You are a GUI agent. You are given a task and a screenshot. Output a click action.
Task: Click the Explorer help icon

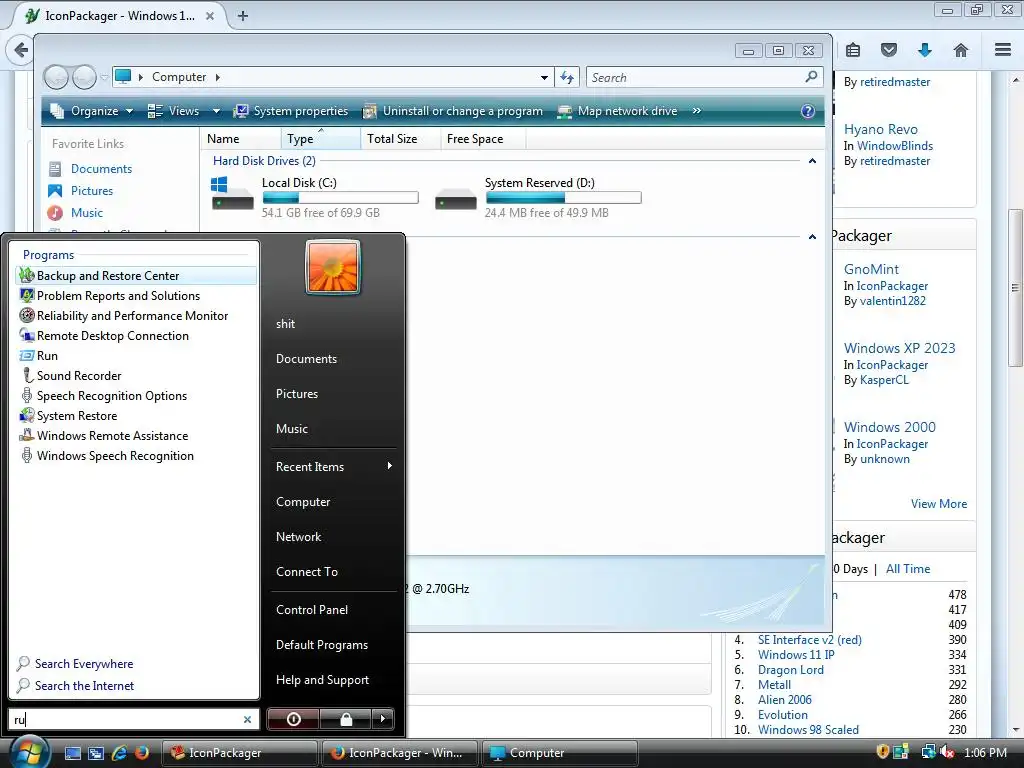[x=808, y=111]
